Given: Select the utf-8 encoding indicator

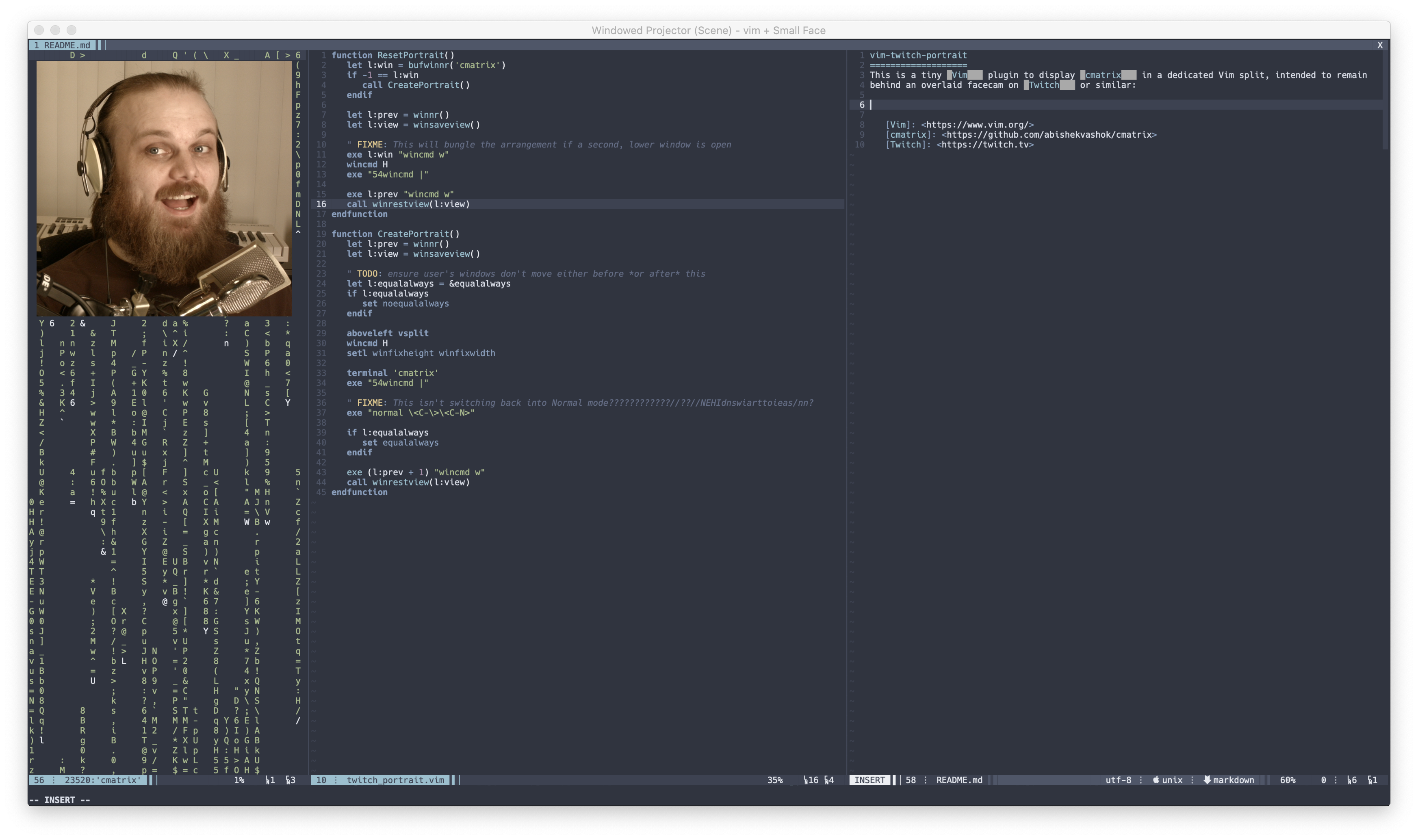Looking at the screenshot, I should click(1119, 780).
